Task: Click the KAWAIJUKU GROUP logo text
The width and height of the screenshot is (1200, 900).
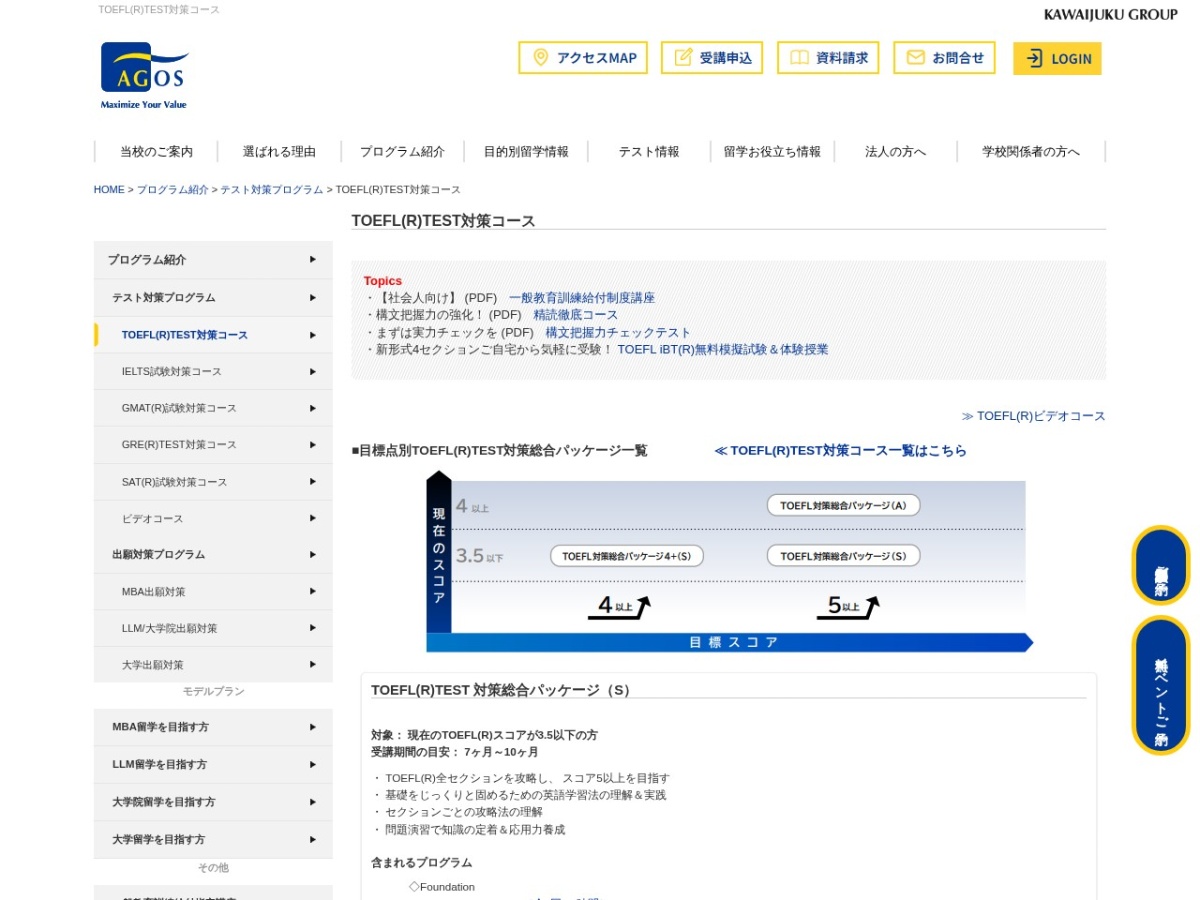Action: 1110,14
